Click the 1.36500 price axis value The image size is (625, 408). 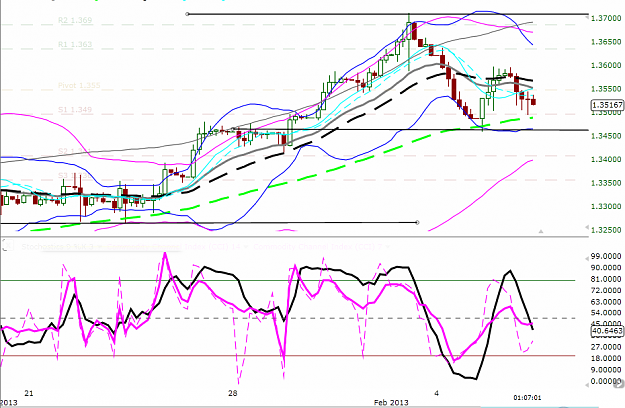(606, 42)
